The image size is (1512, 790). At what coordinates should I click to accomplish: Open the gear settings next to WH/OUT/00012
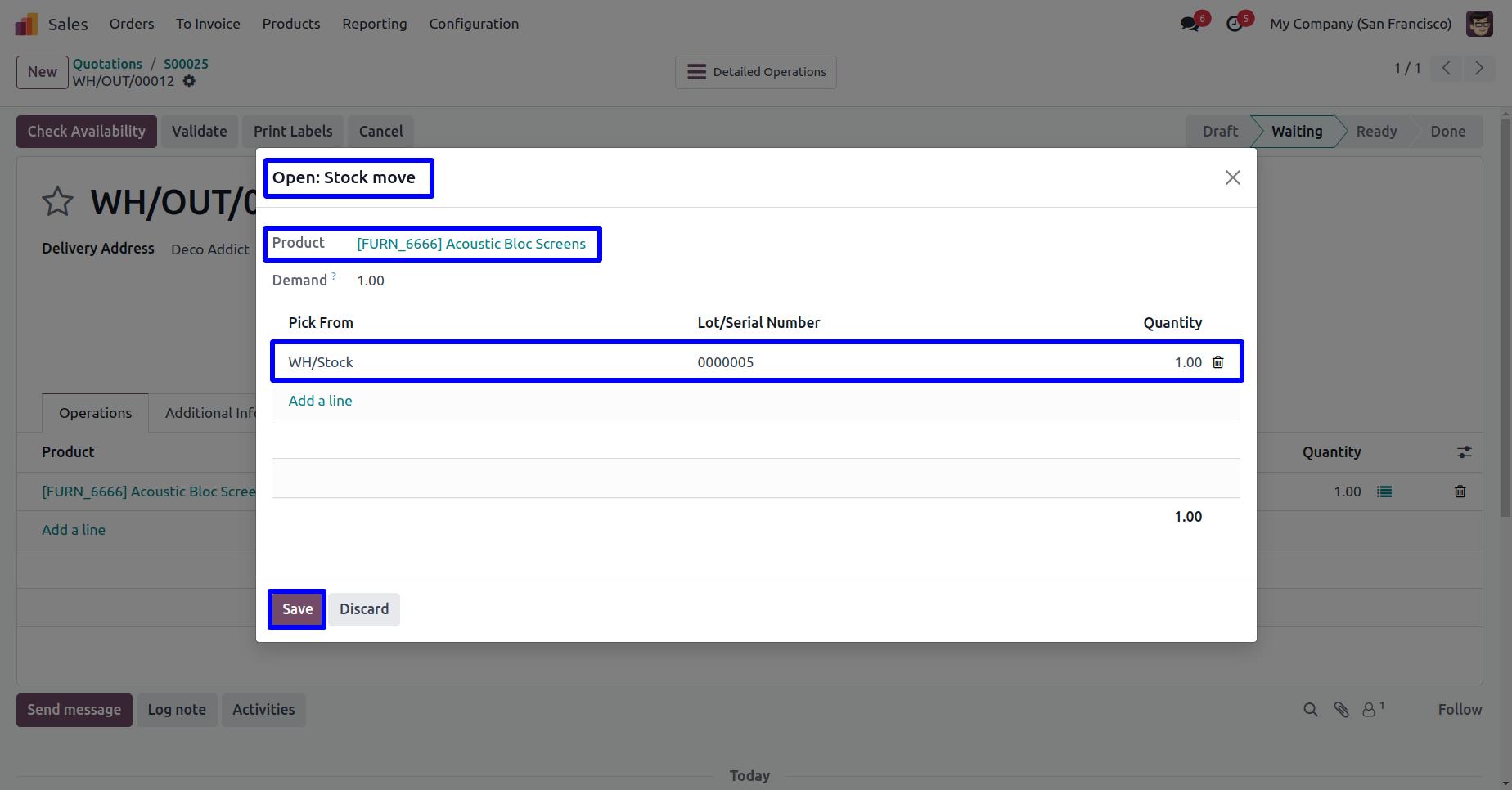pyautogui.click(x=189, y=81)
